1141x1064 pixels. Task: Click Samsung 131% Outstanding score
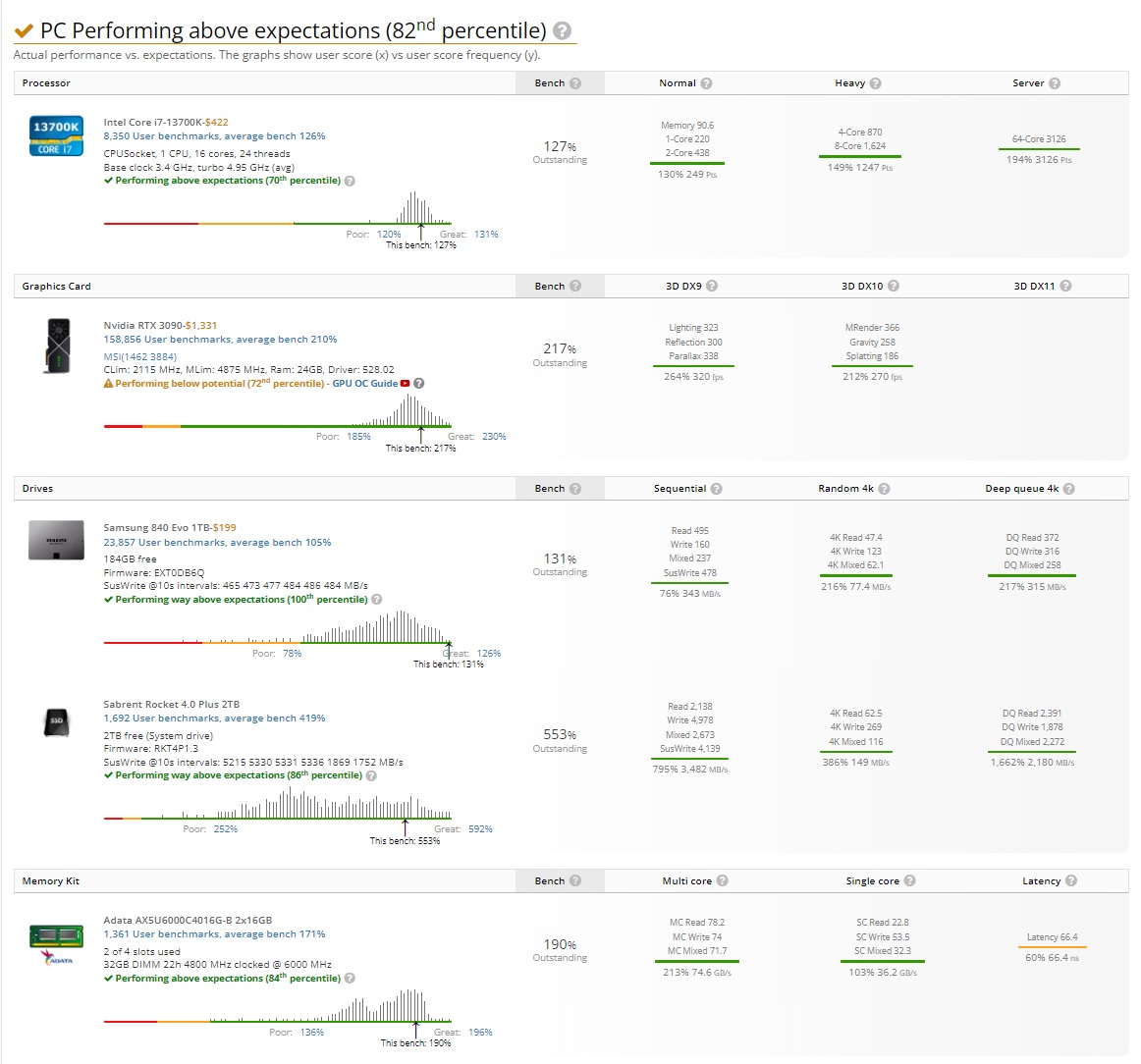(x=560, y=564)
